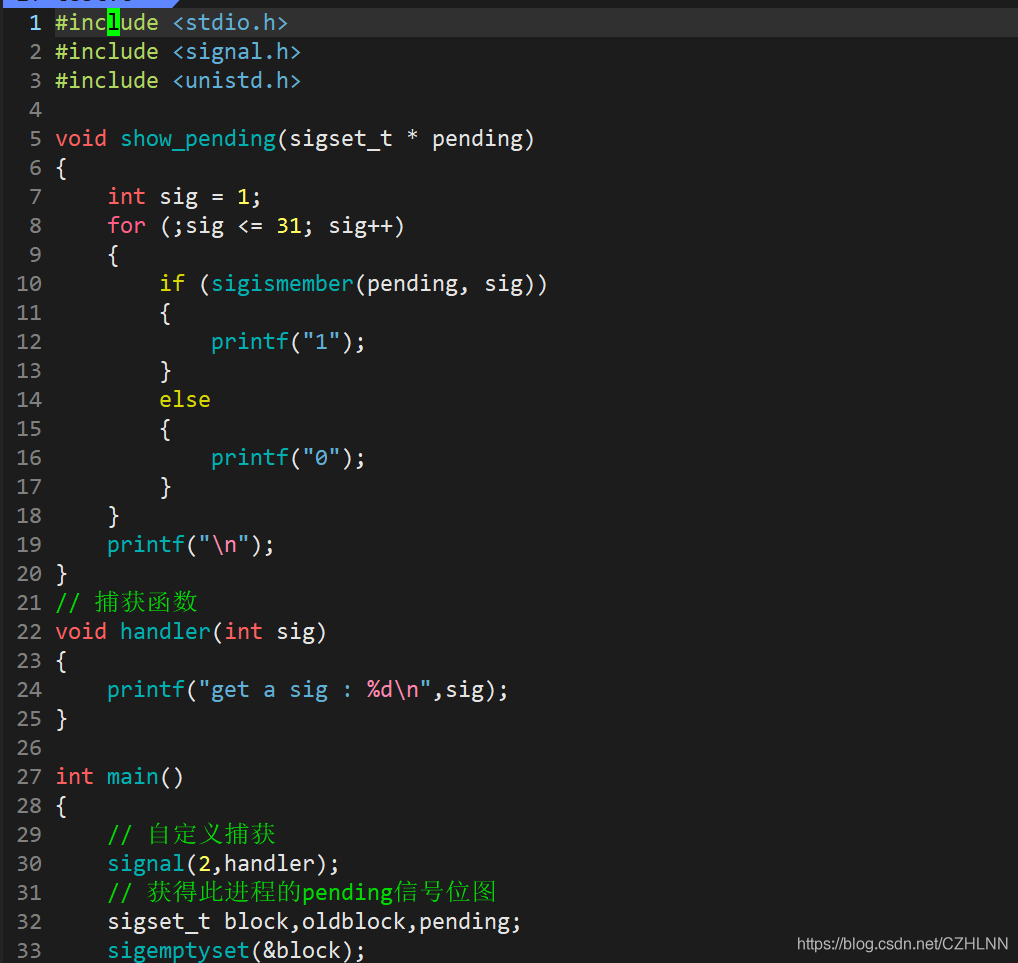Viewport: 1018px width, 963px height.
Task: Click the printf("0") statement
Action: coord(288,458)
